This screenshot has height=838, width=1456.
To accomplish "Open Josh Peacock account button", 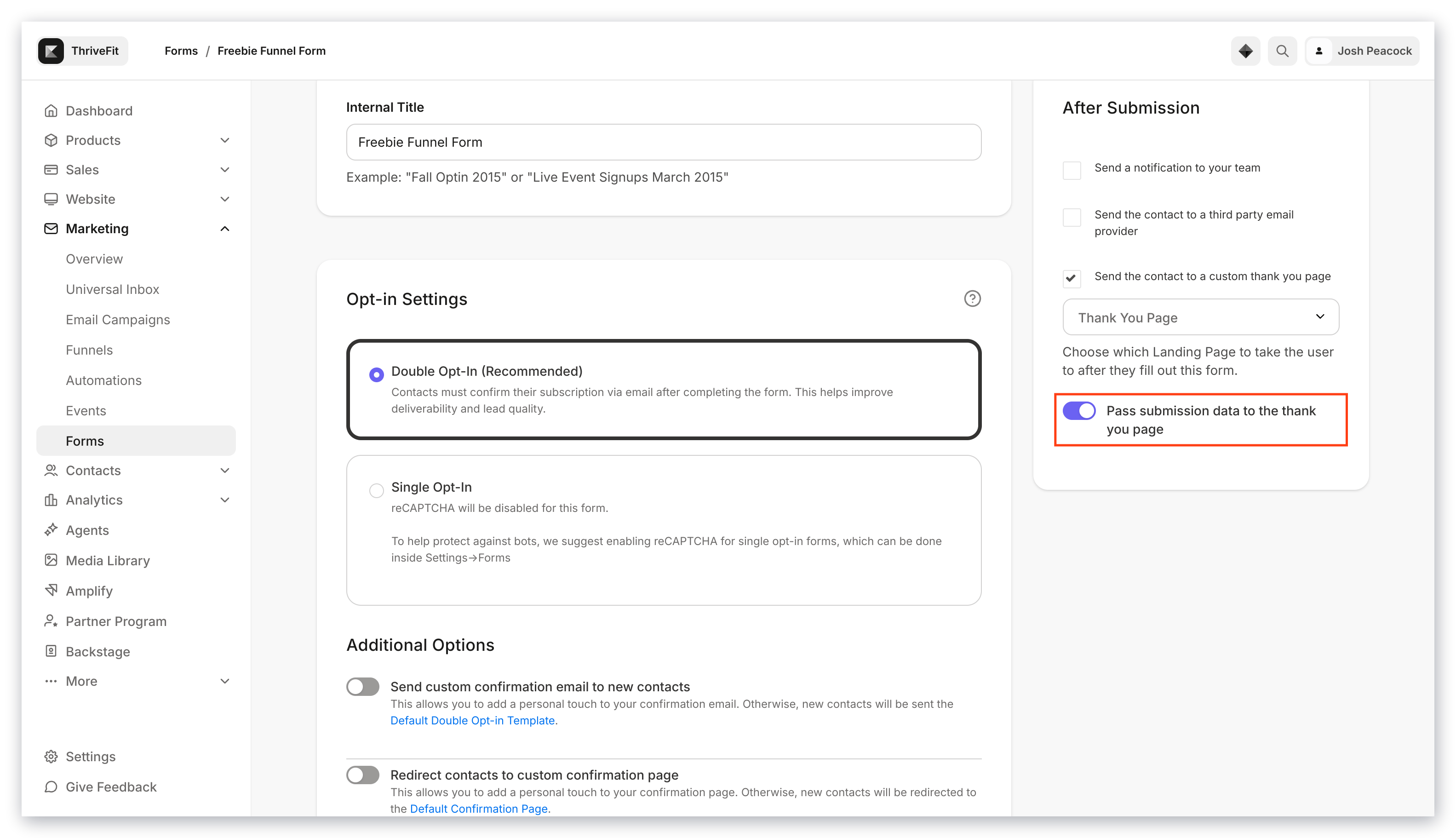I will coord(1362,51).
